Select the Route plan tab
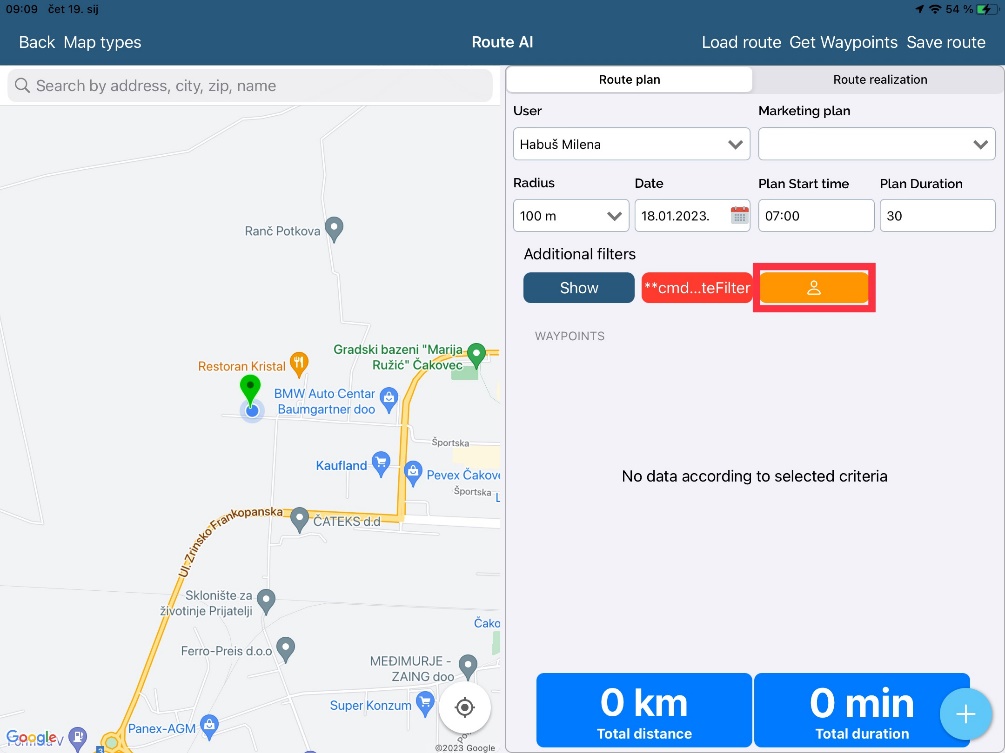 (x=629, y=79)
